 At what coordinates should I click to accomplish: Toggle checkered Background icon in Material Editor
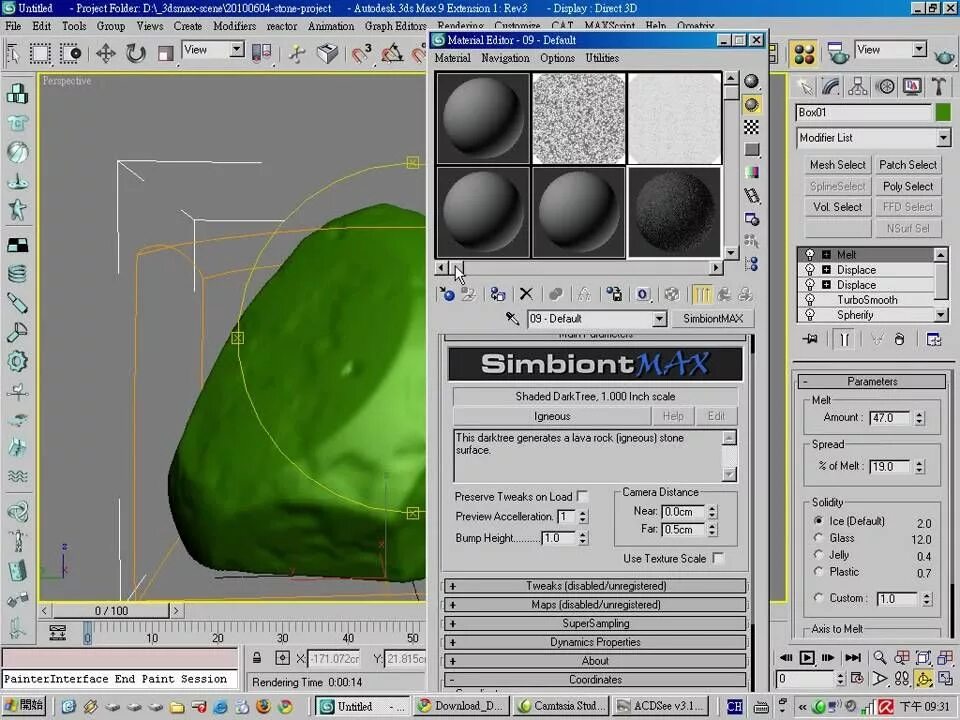click(x=751, y=127)
